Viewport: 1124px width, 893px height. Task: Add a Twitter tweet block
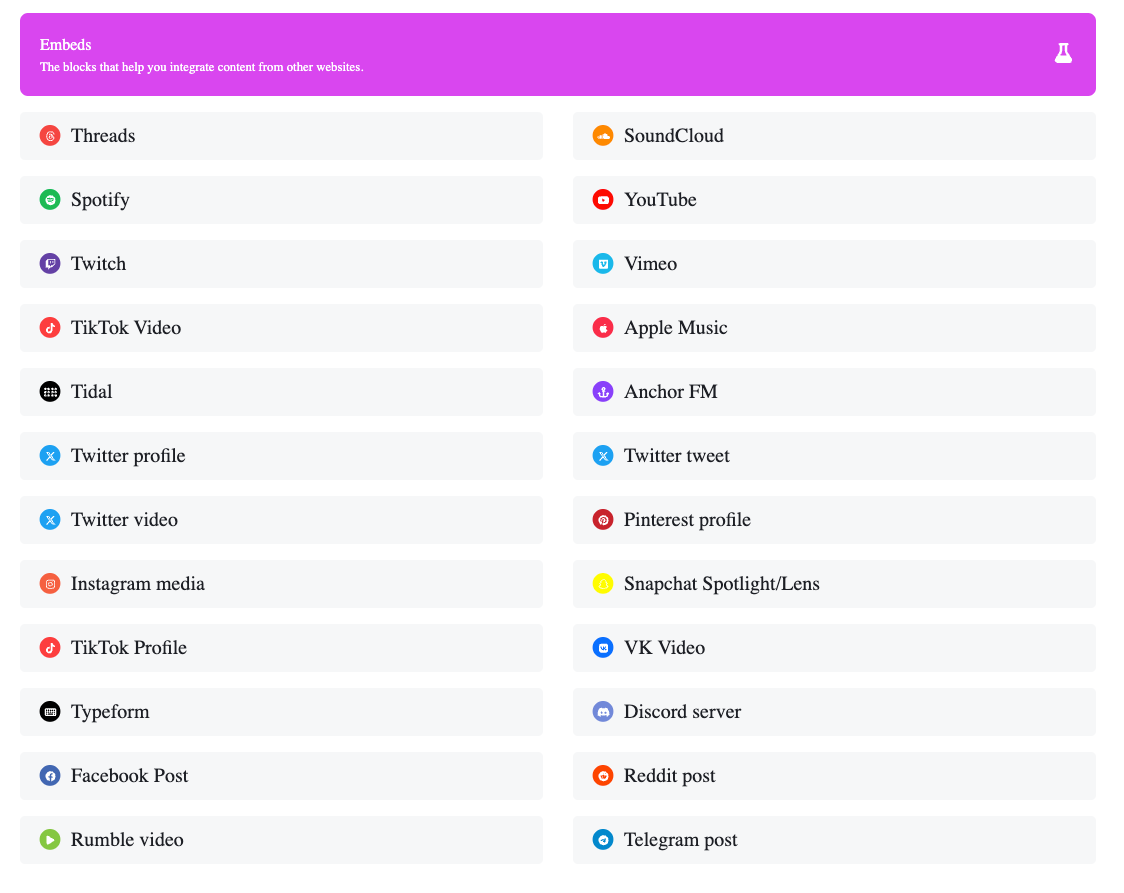834,456
